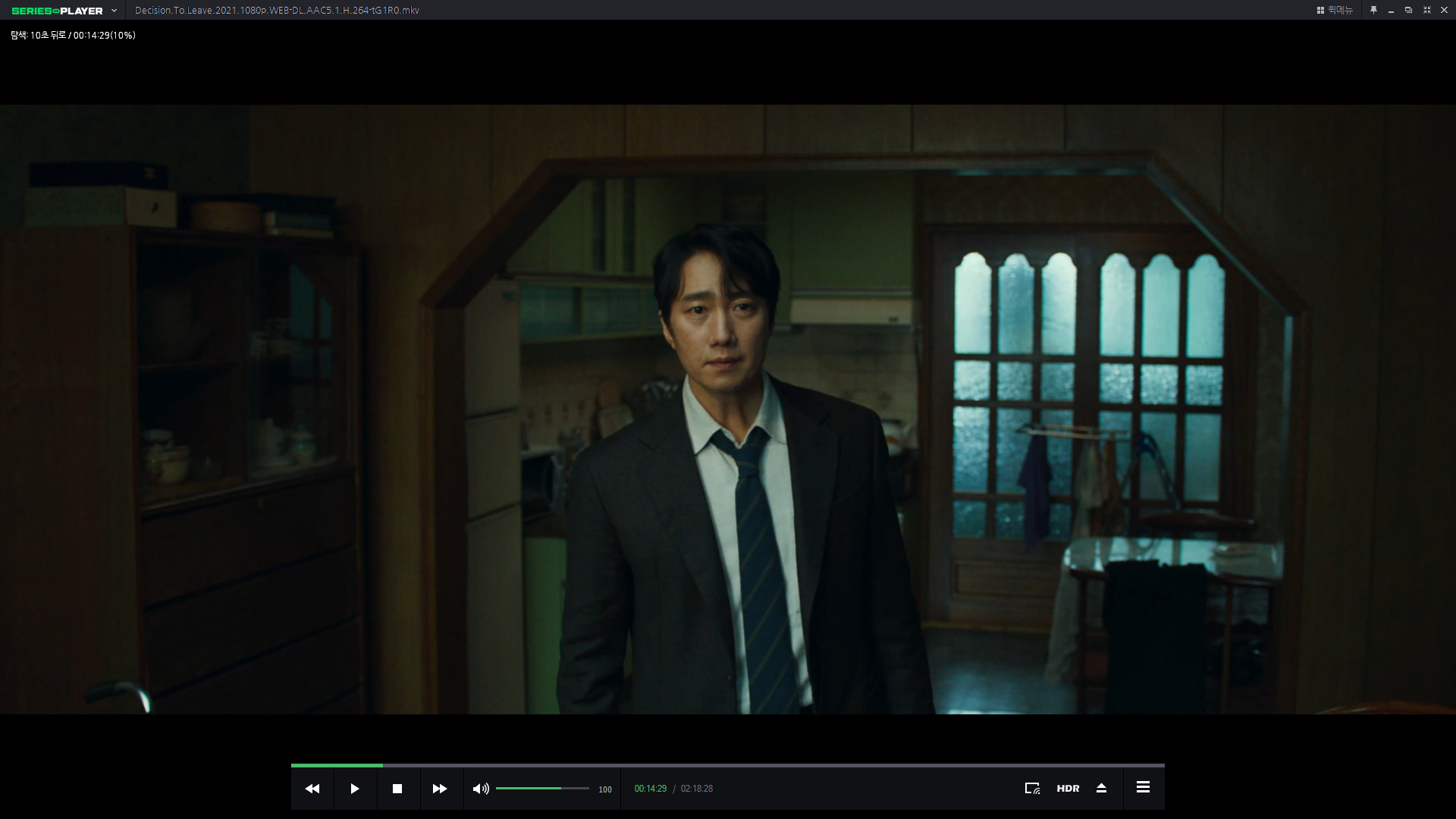Screen dimensions: 1456x819
Task: Open the playlist hamburger menu
Action: (x=1143, y=788)
